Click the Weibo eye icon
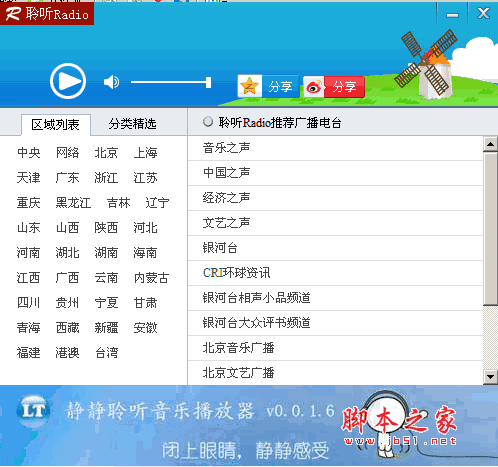This screenshot has width=498, height=467. [314, 87]
